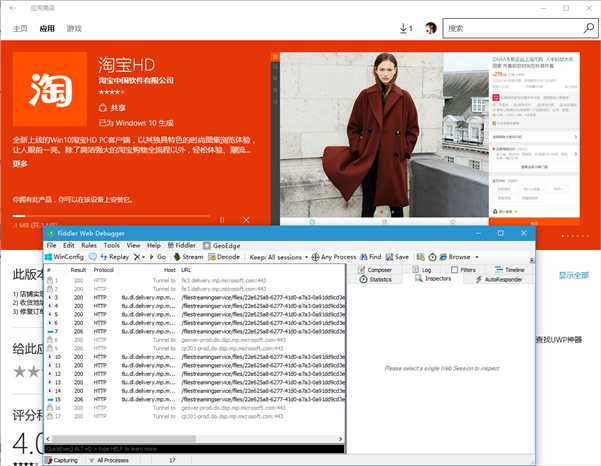Screen dimensions: 601x466
Task: Switch to the AutoResponder tab
Action: (x=499, y=279)
